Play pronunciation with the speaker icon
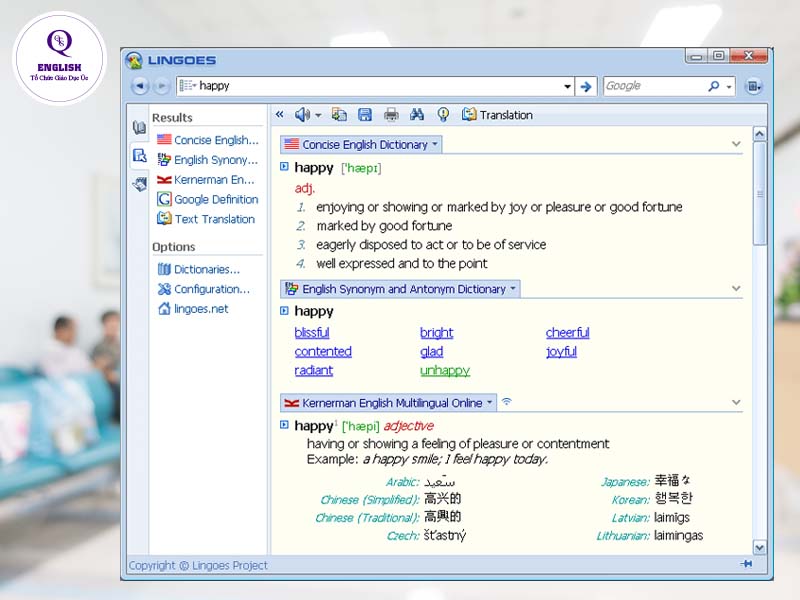Image resolution: width=800 pixels, height=600 pixels. [302, 114]
